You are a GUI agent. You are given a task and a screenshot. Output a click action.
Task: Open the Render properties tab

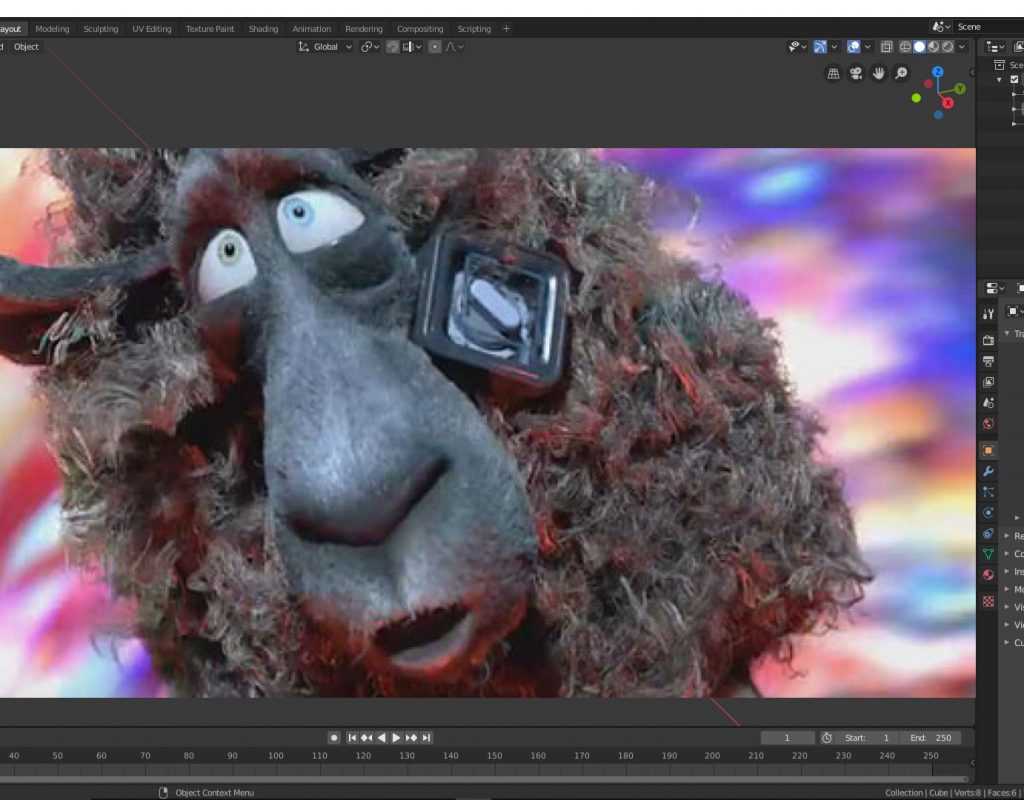point(988,340)
